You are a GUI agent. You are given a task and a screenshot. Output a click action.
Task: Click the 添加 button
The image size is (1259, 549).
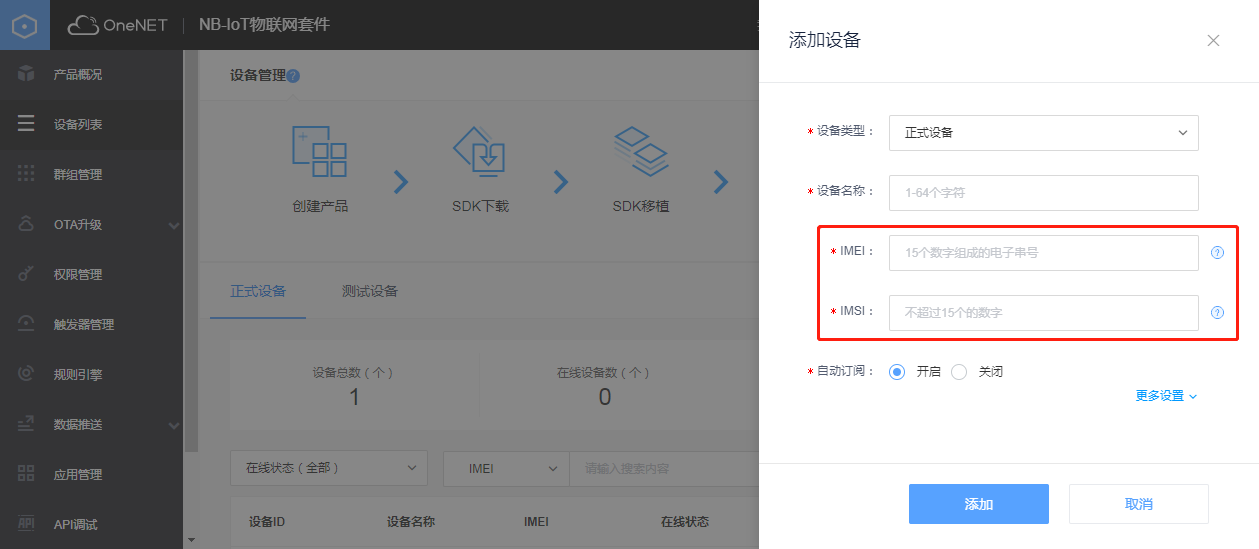(978, 504)
